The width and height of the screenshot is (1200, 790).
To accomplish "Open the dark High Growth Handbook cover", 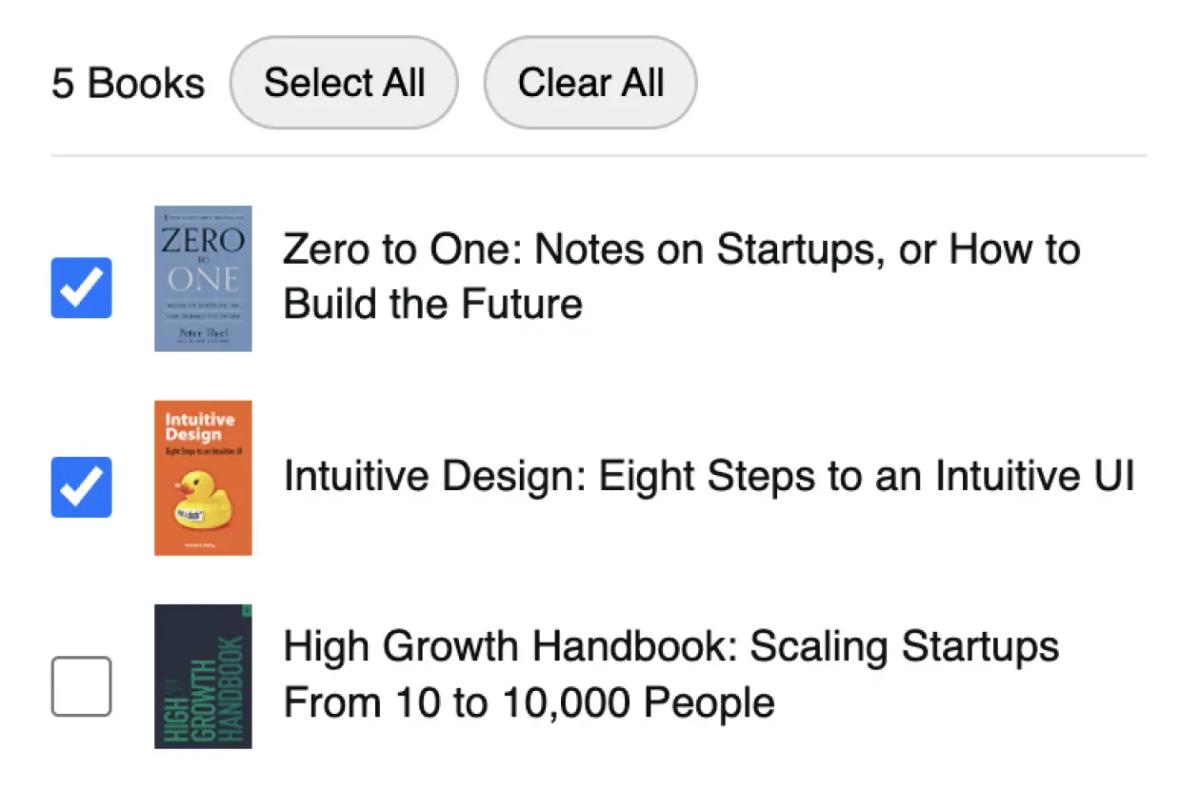I will [x=203, y=676].
